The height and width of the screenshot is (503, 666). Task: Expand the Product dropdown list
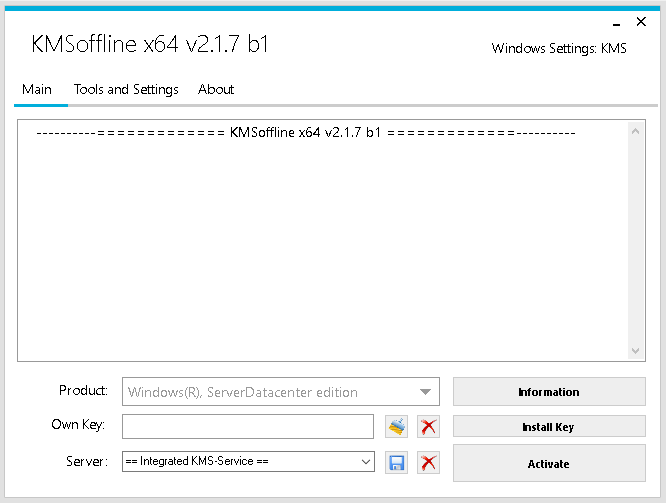click(427, 392)
